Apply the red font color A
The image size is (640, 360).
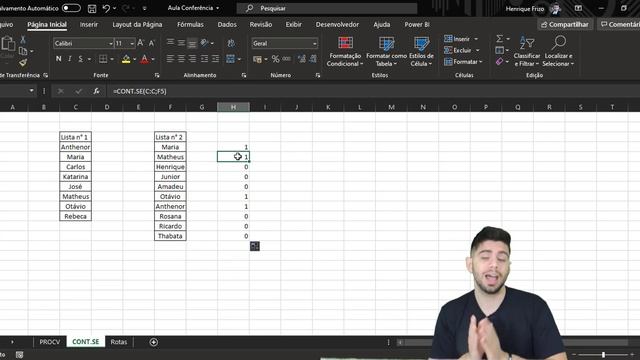(x=144, y=59)
